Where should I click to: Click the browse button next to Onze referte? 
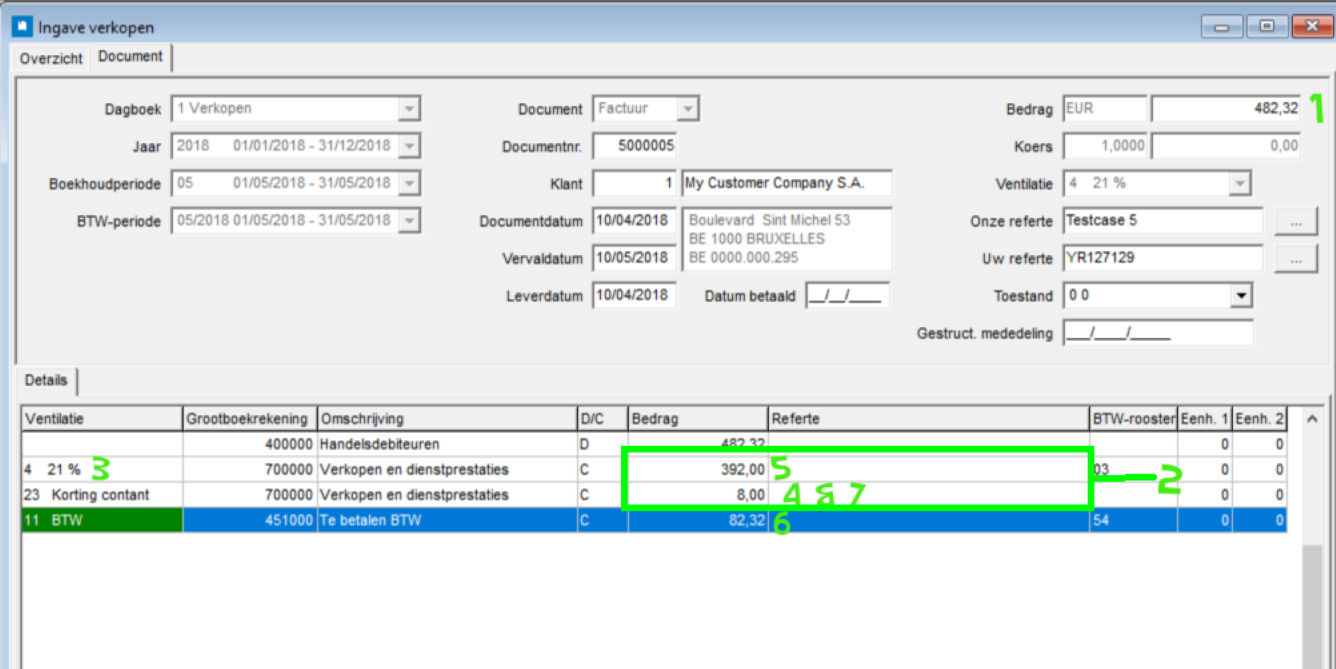tap(1296, 221)
